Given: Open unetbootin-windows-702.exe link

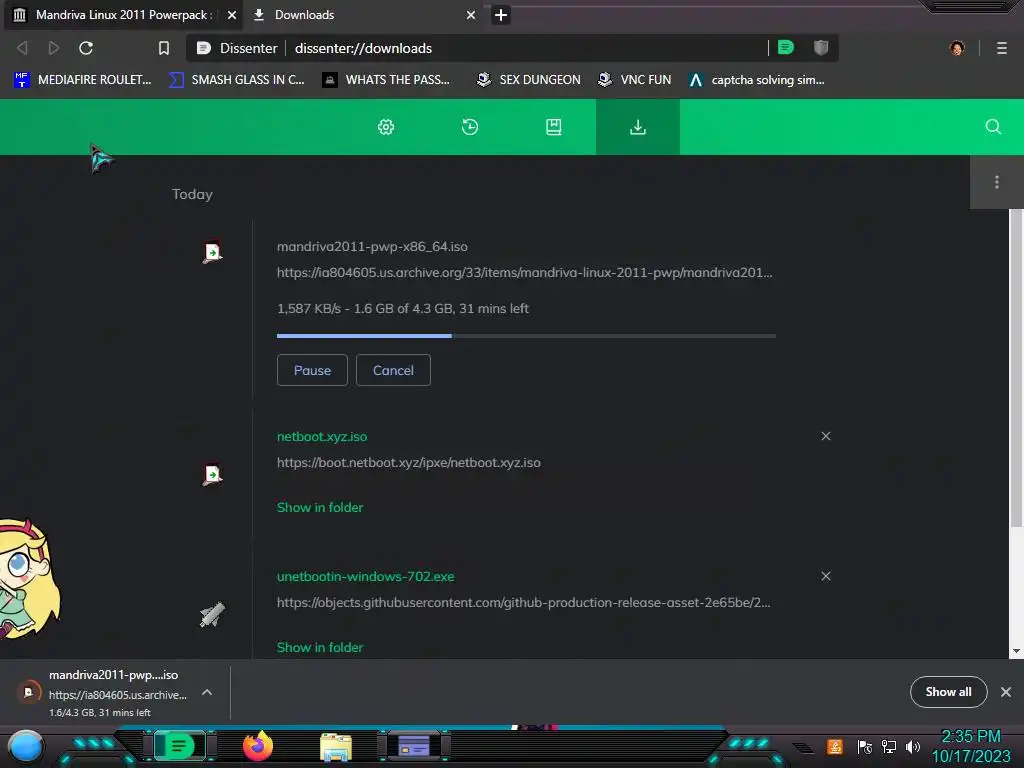Looking at the screenshot, I should pos(366,577).
